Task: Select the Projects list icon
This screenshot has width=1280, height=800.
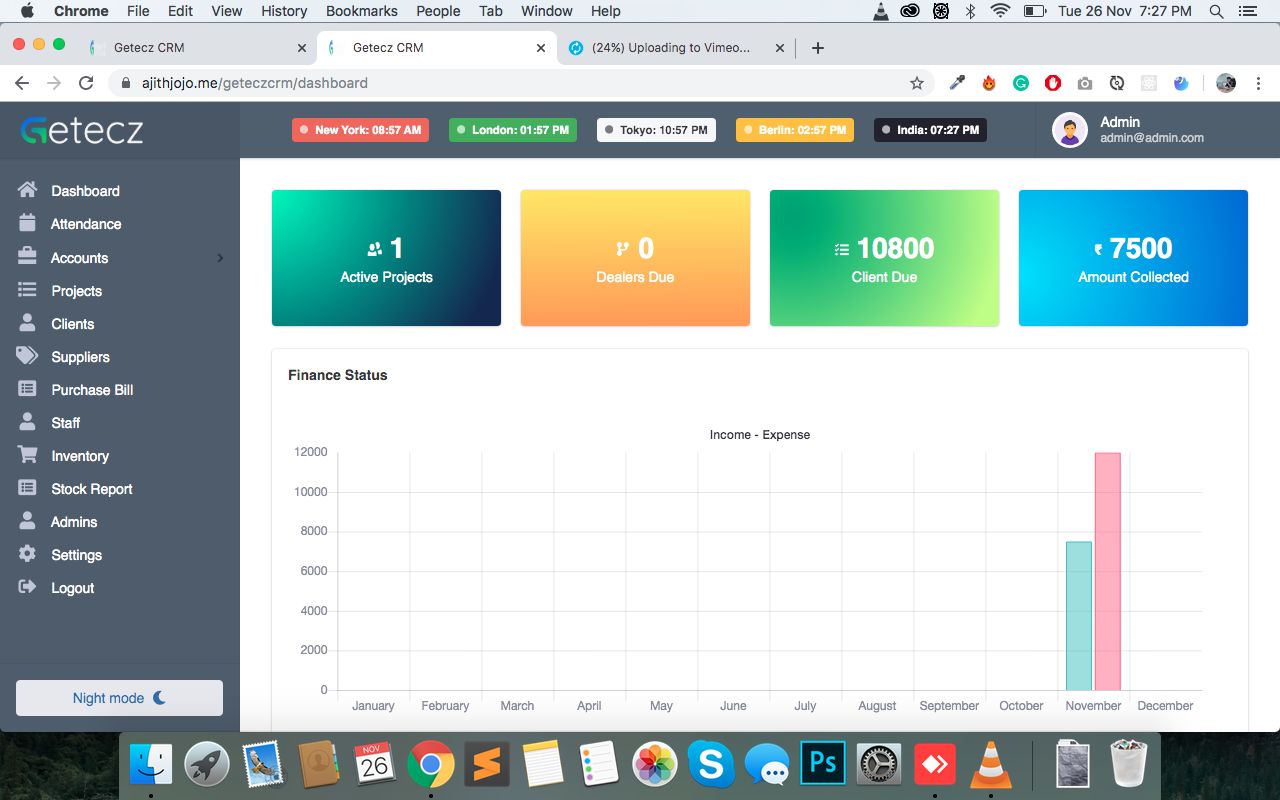Action: (27, 290)
